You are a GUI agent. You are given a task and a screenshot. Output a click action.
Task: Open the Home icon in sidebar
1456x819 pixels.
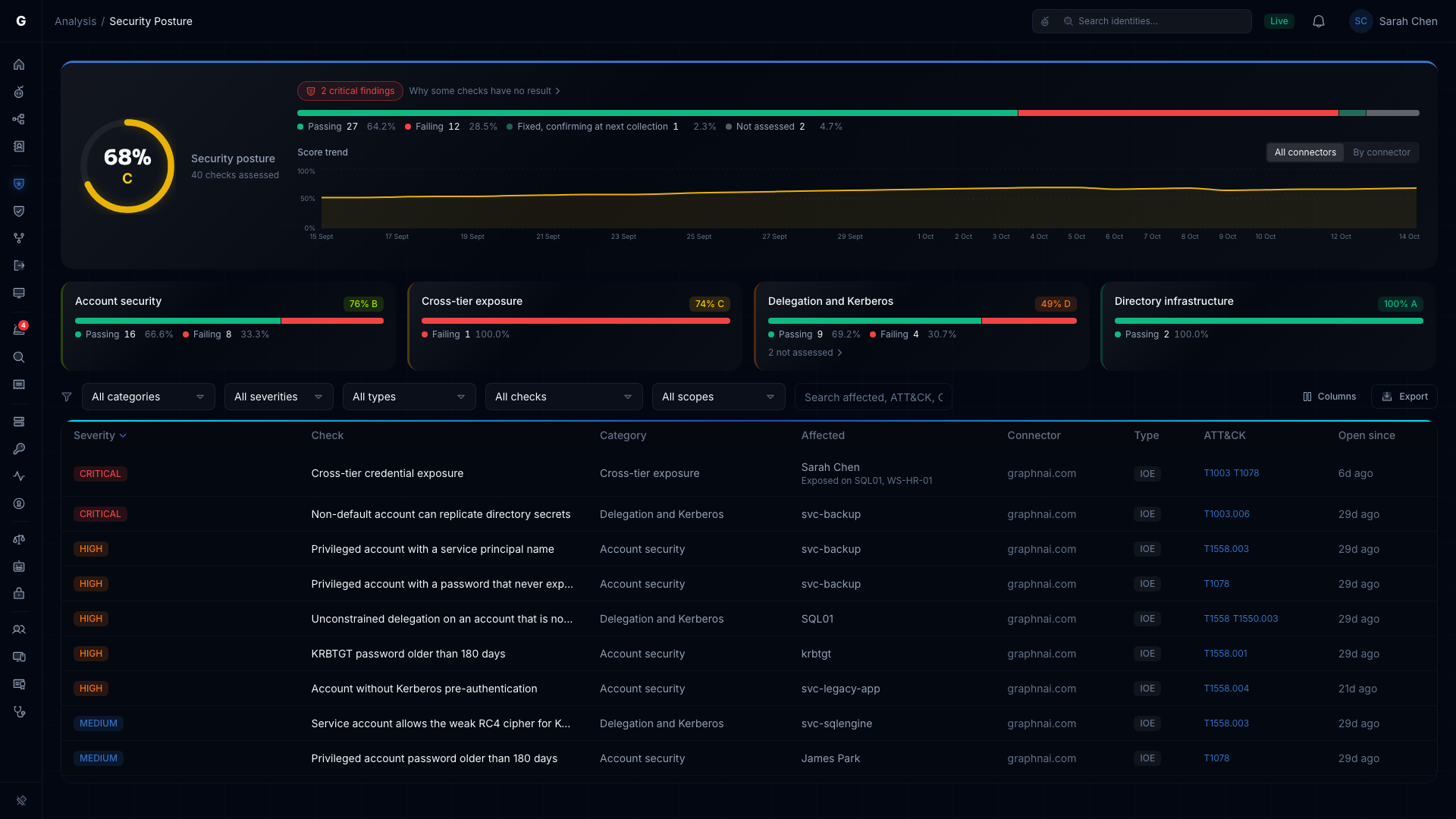[x=20, y=64]
